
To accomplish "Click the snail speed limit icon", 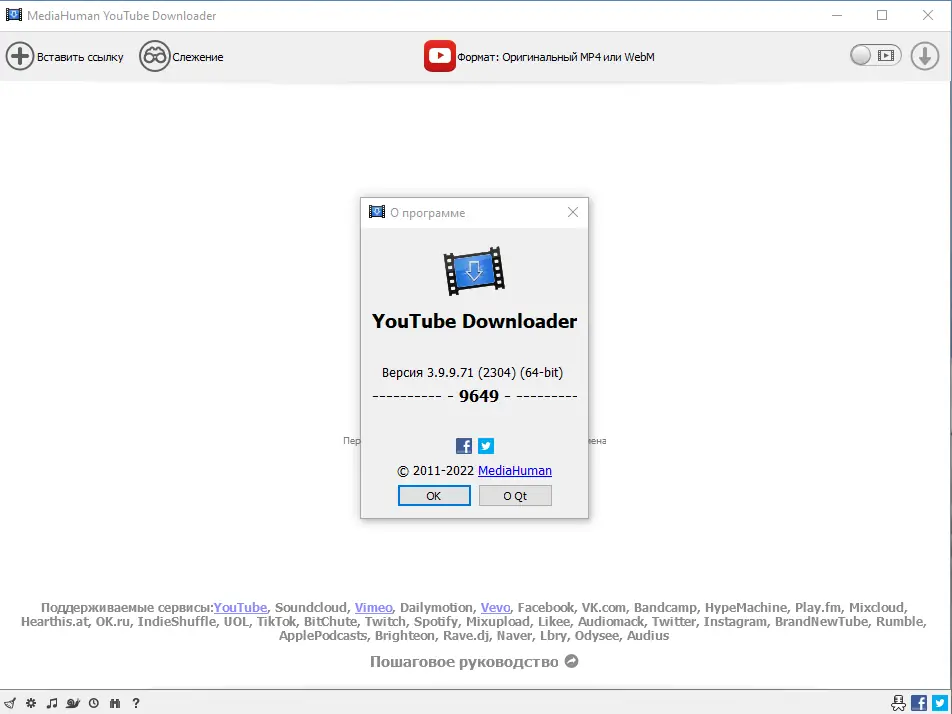I will (x=73, y=703).
